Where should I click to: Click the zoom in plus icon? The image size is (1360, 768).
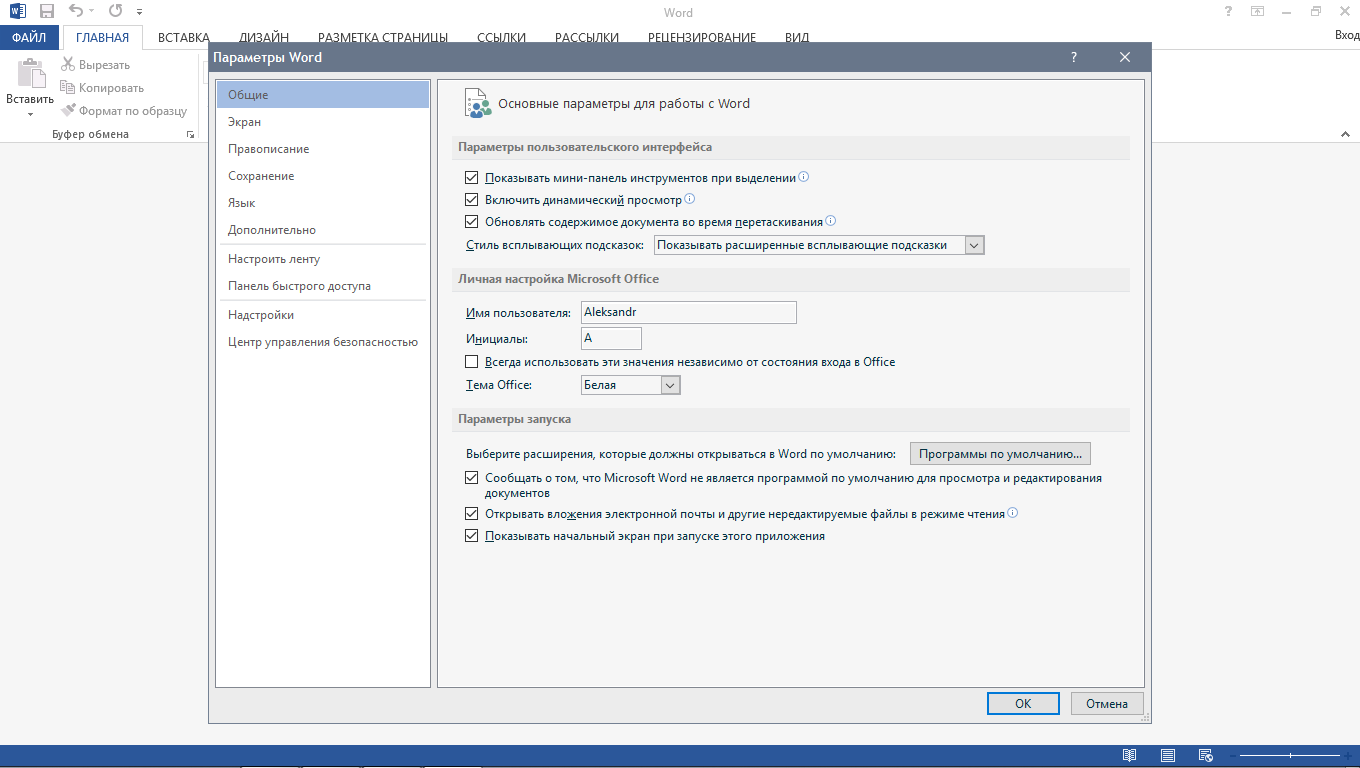pyautogui.click(x=1350, y=756)
